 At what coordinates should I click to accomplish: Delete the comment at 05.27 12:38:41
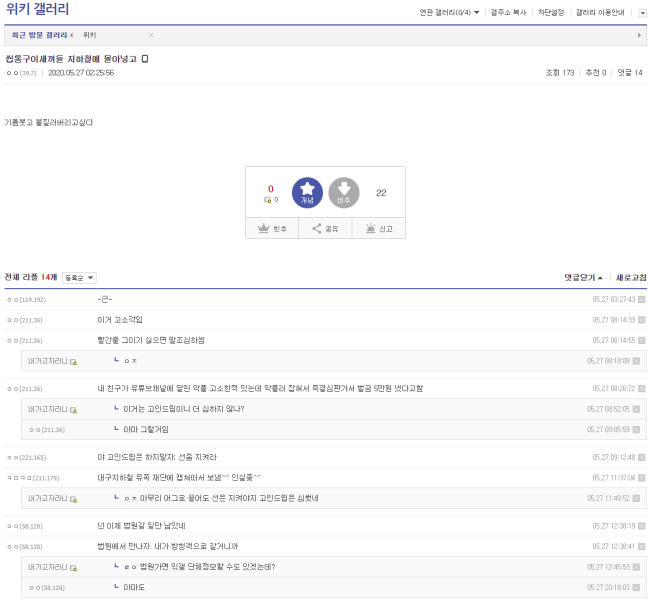click(x=642, y=546)
